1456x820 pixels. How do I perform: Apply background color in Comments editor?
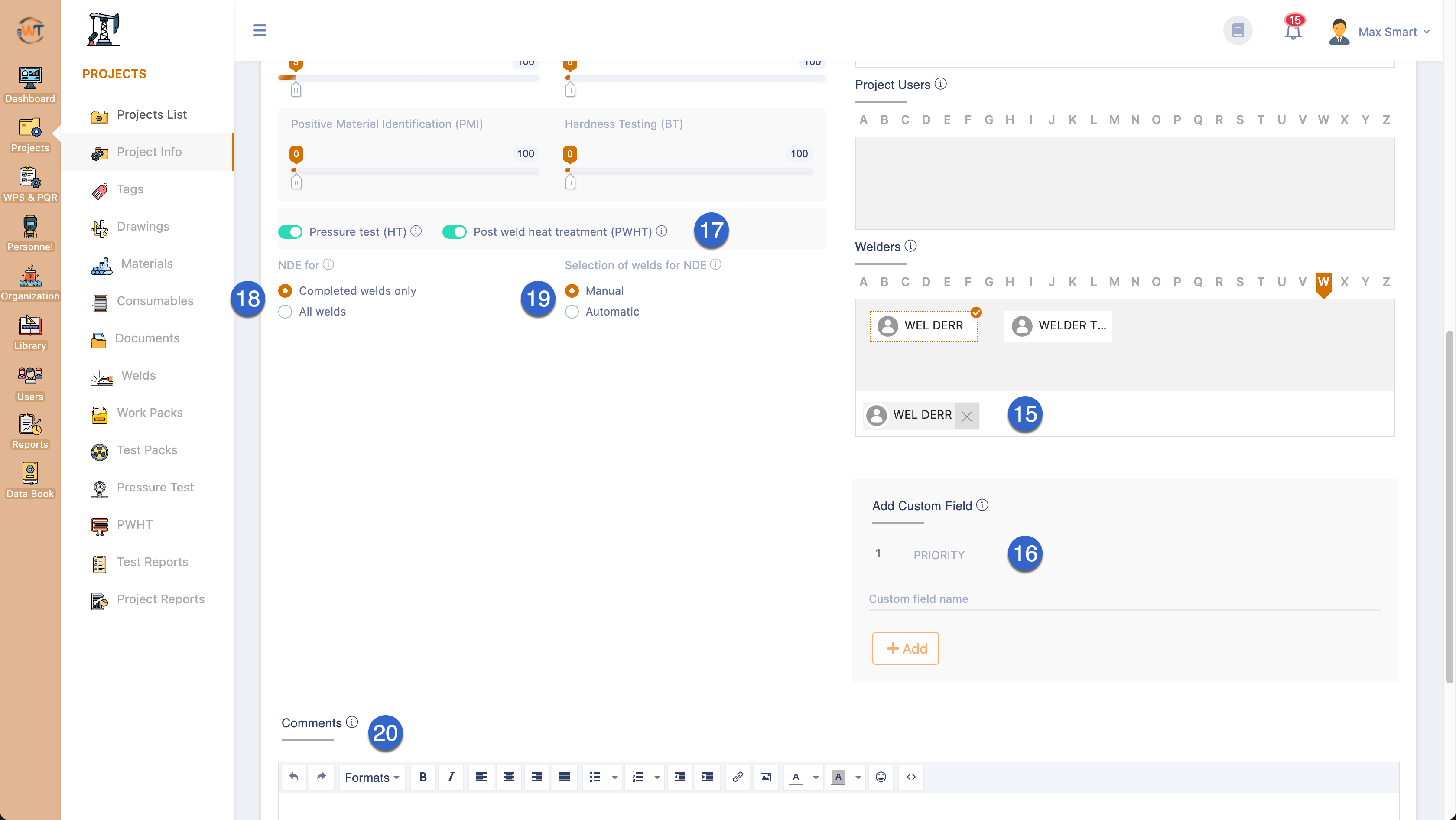[x=838, y=777]
